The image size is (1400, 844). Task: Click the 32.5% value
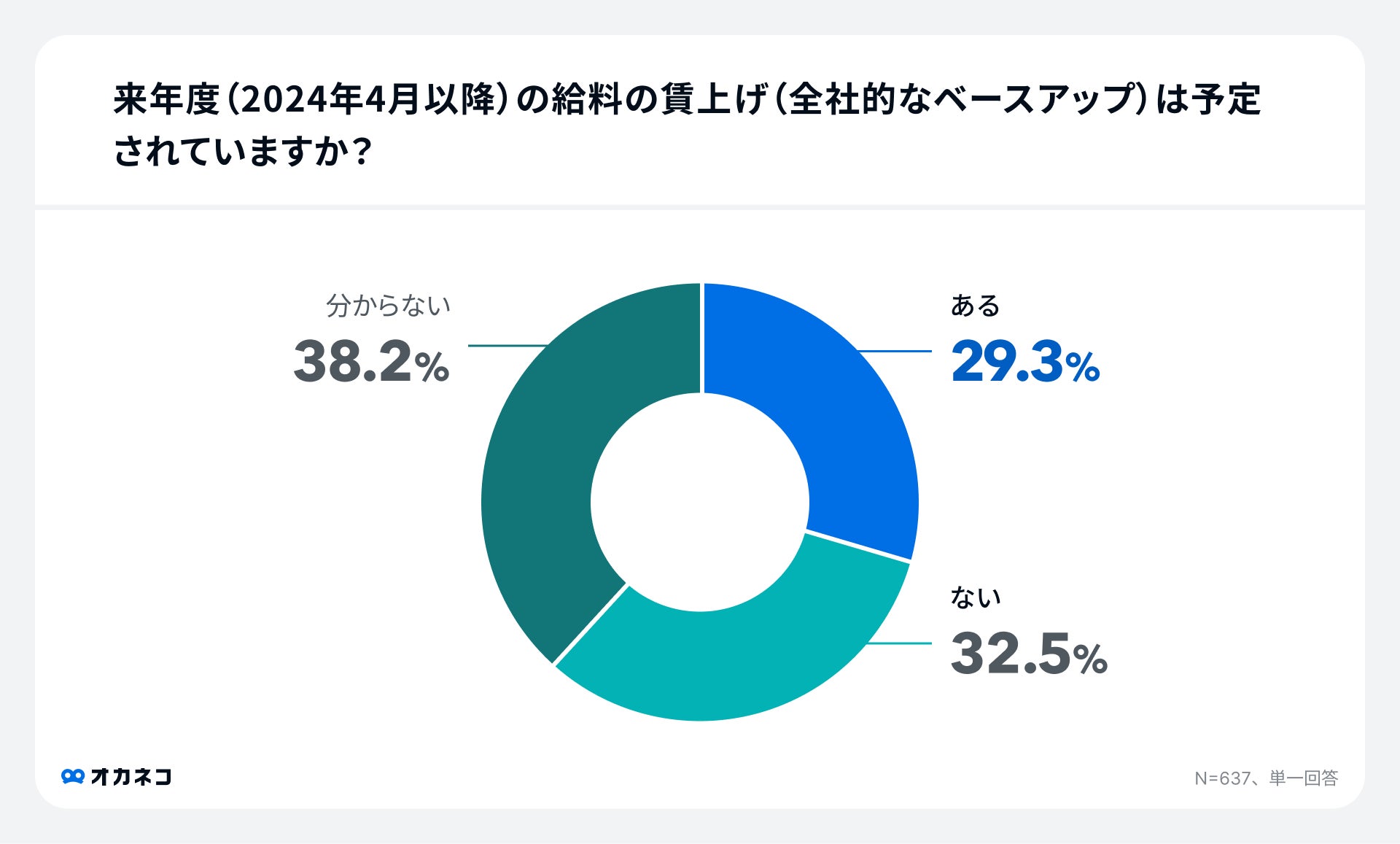pyautogui.click(x=1028, y=654)
